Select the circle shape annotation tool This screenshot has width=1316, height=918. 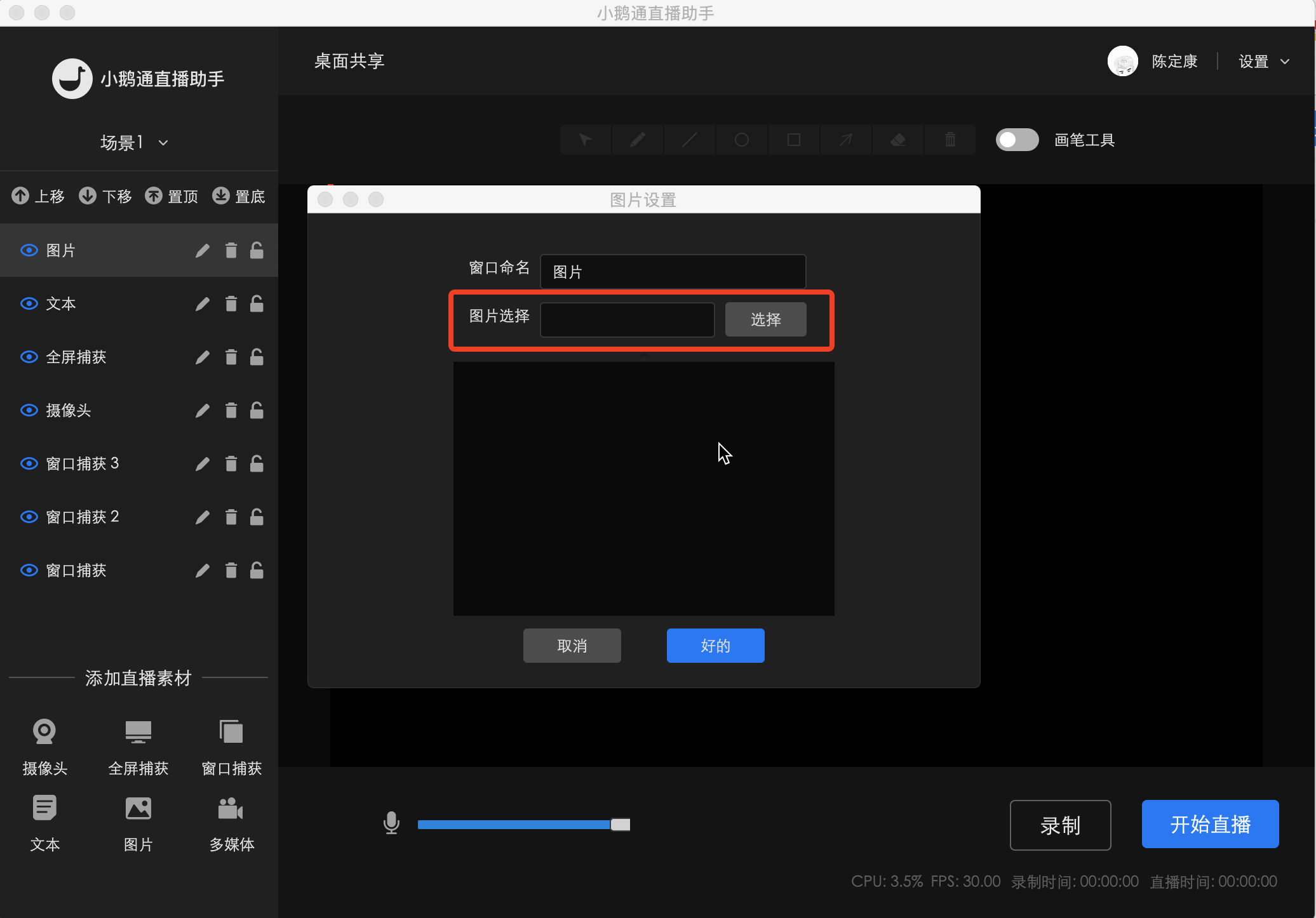click(x=741, y=140)
